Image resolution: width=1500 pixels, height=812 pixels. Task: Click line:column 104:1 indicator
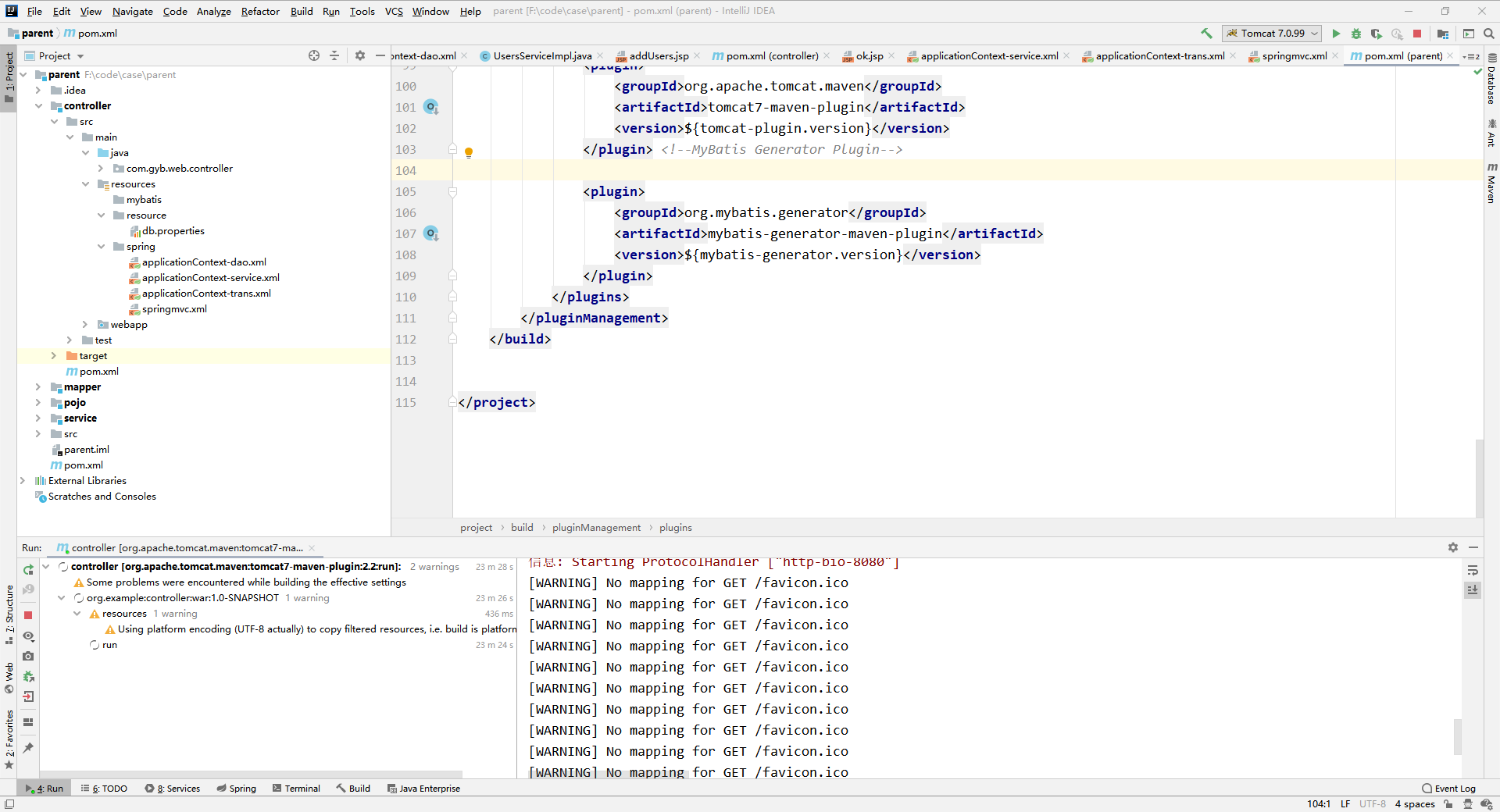[x=1319, y=804]
